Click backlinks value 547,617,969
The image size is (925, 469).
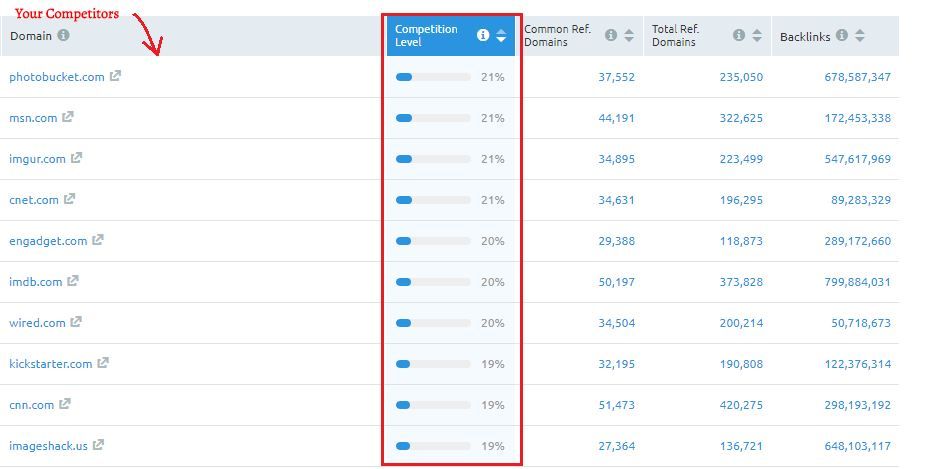(858, 159)
